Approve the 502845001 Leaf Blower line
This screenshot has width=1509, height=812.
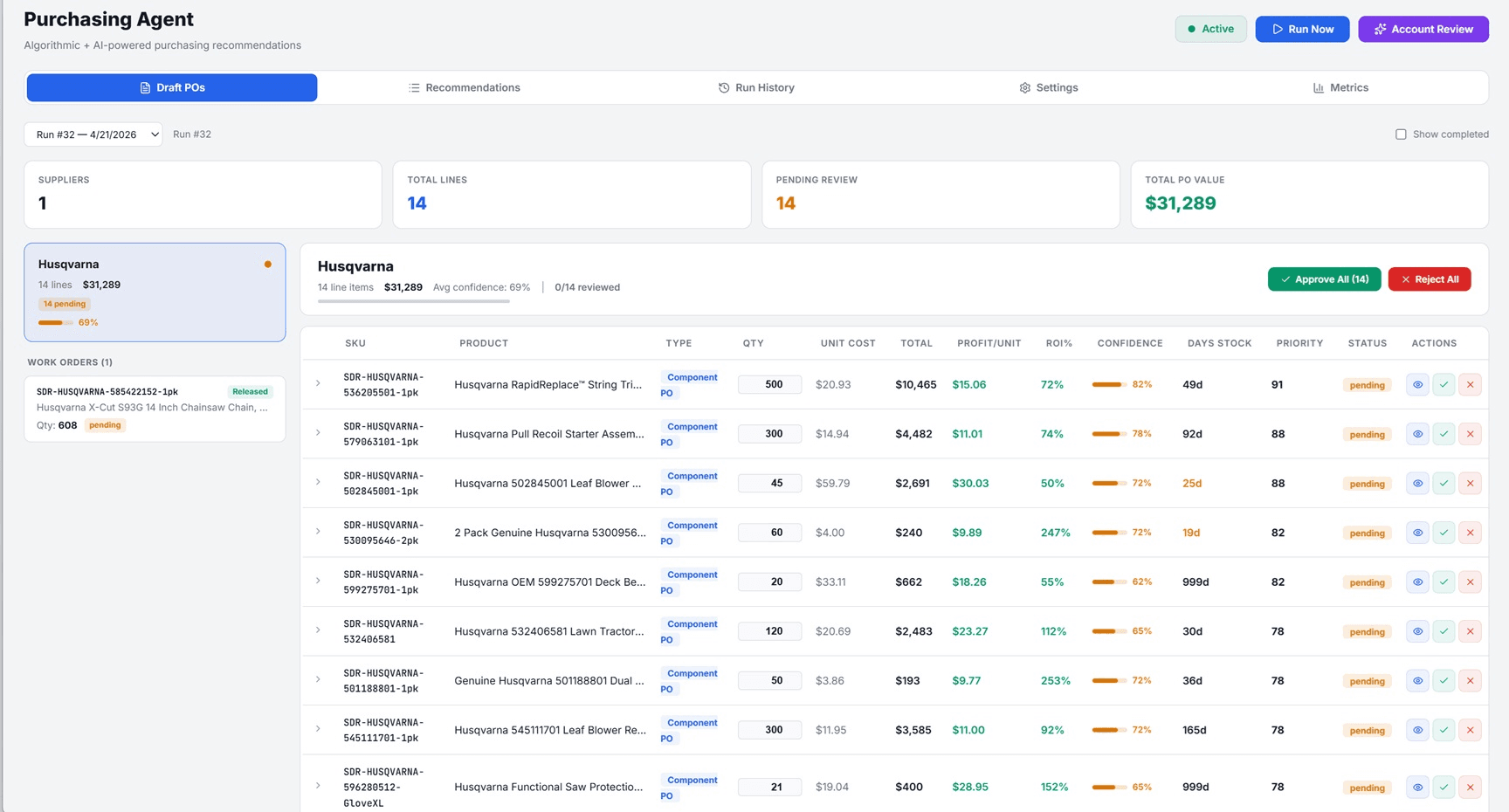1444,484
